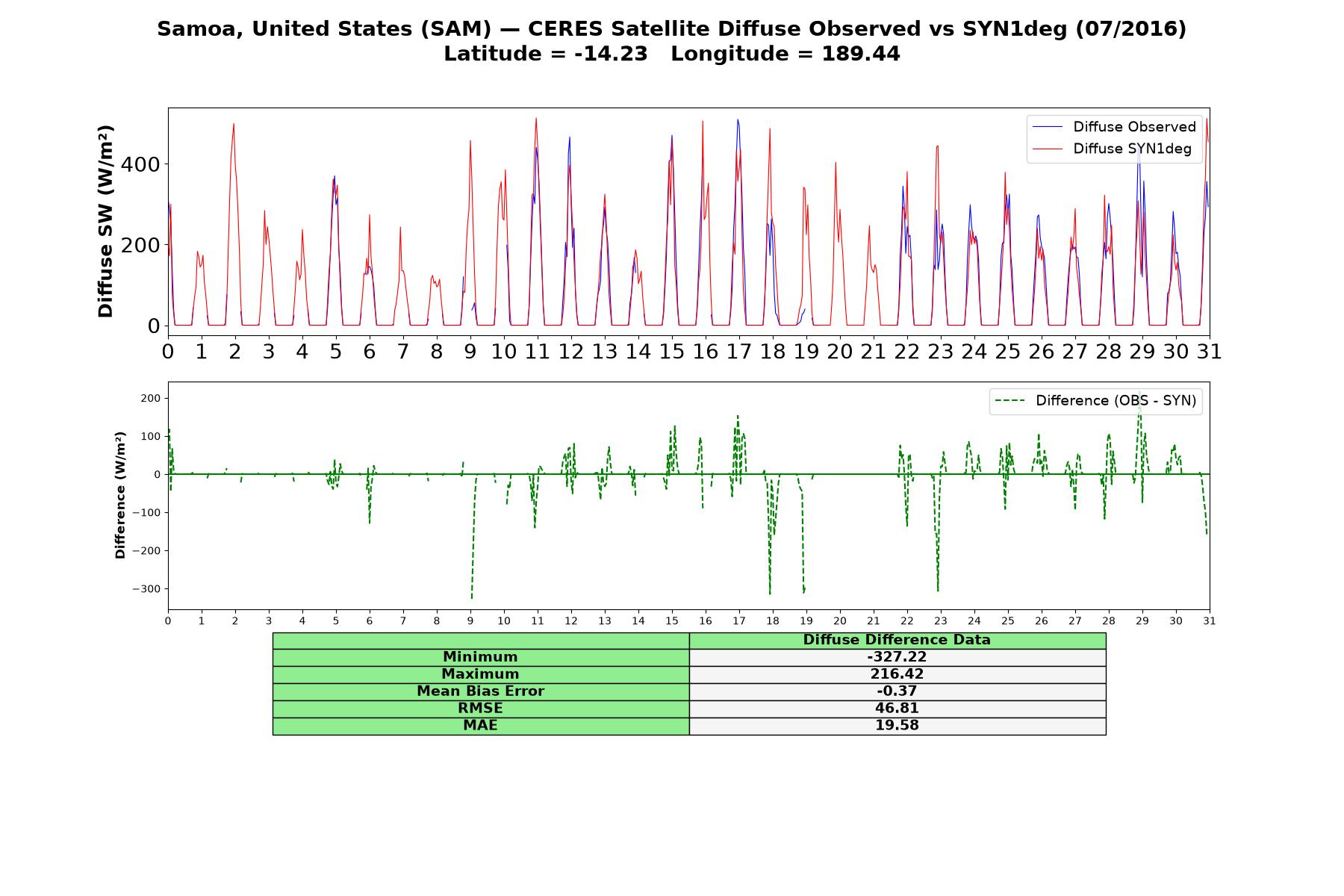Click the Diffuse SW (W/m²) y-axis label
The width and height of the screenshot is (1344, 896).
(105, 221)
